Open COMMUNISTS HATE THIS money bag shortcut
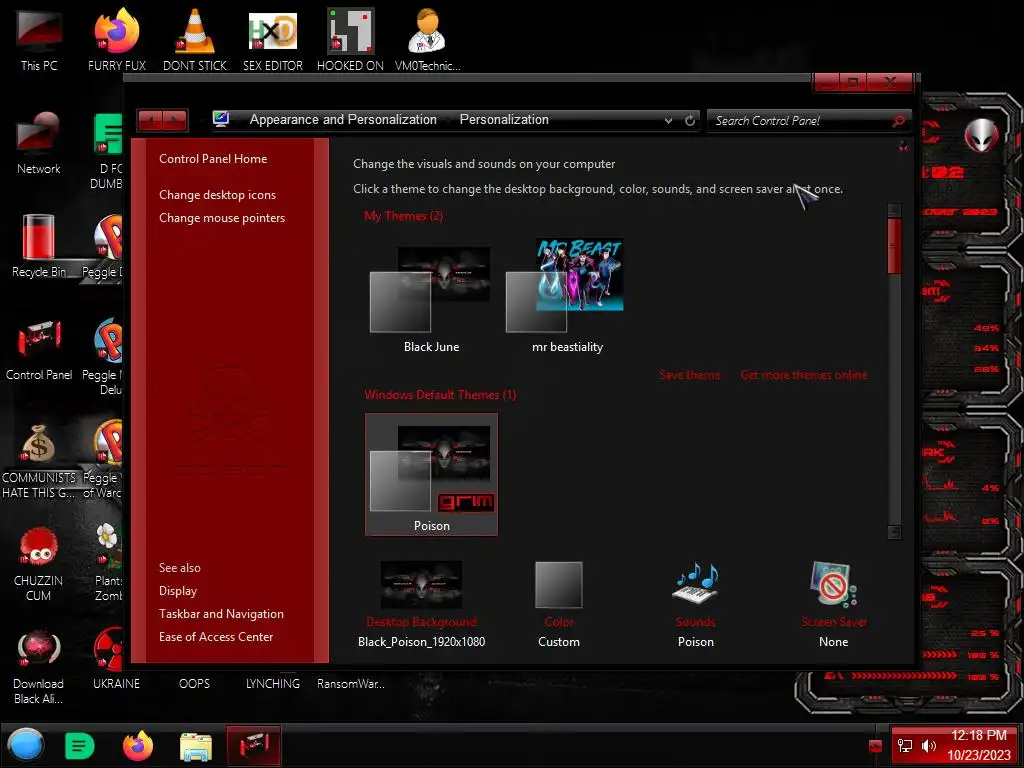 (39, 460)
